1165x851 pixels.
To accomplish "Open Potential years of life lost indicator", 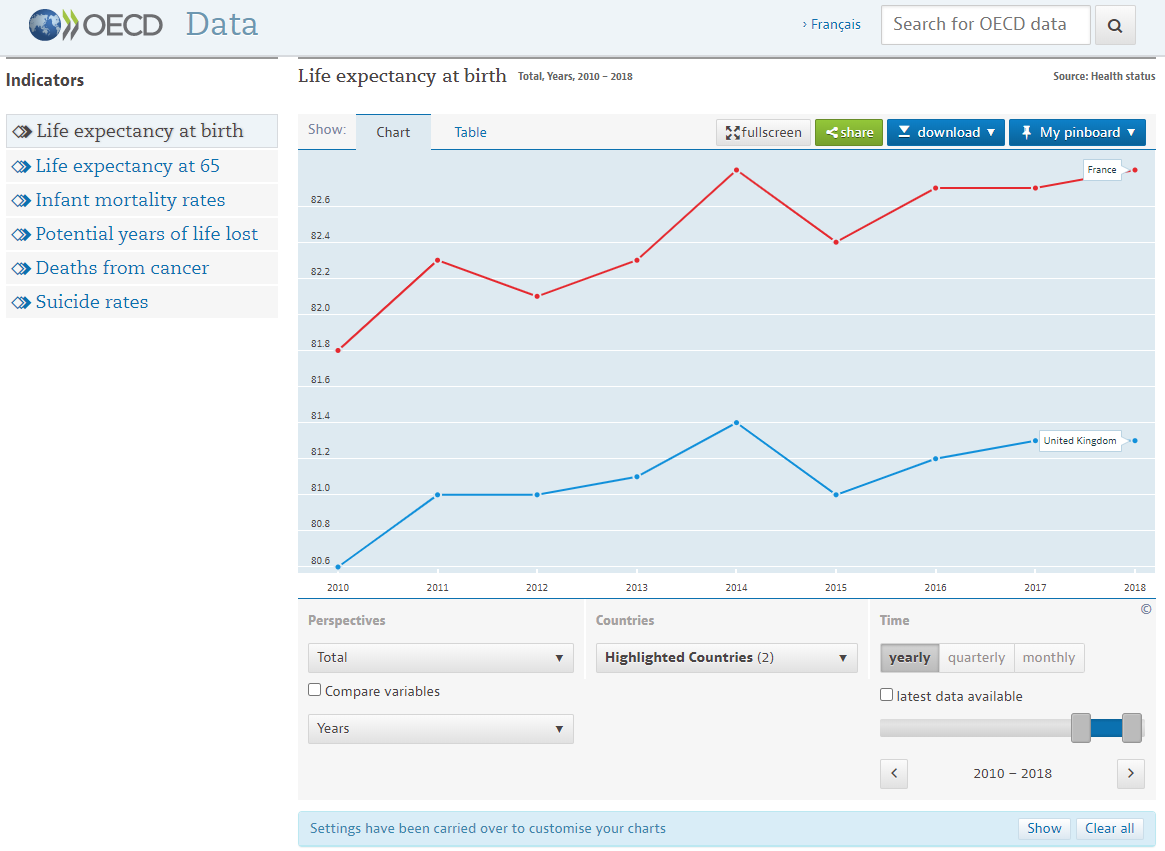I will [x=142, y=234].
